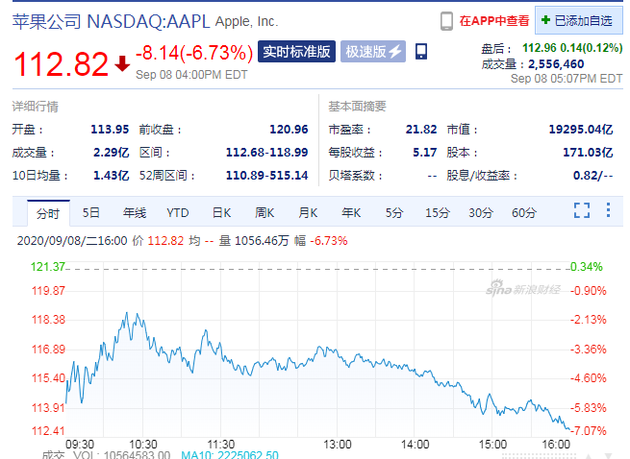630x459 pixels.
Task: Click the P/E ratio value 21.82
Action: [x=421, y=129]
